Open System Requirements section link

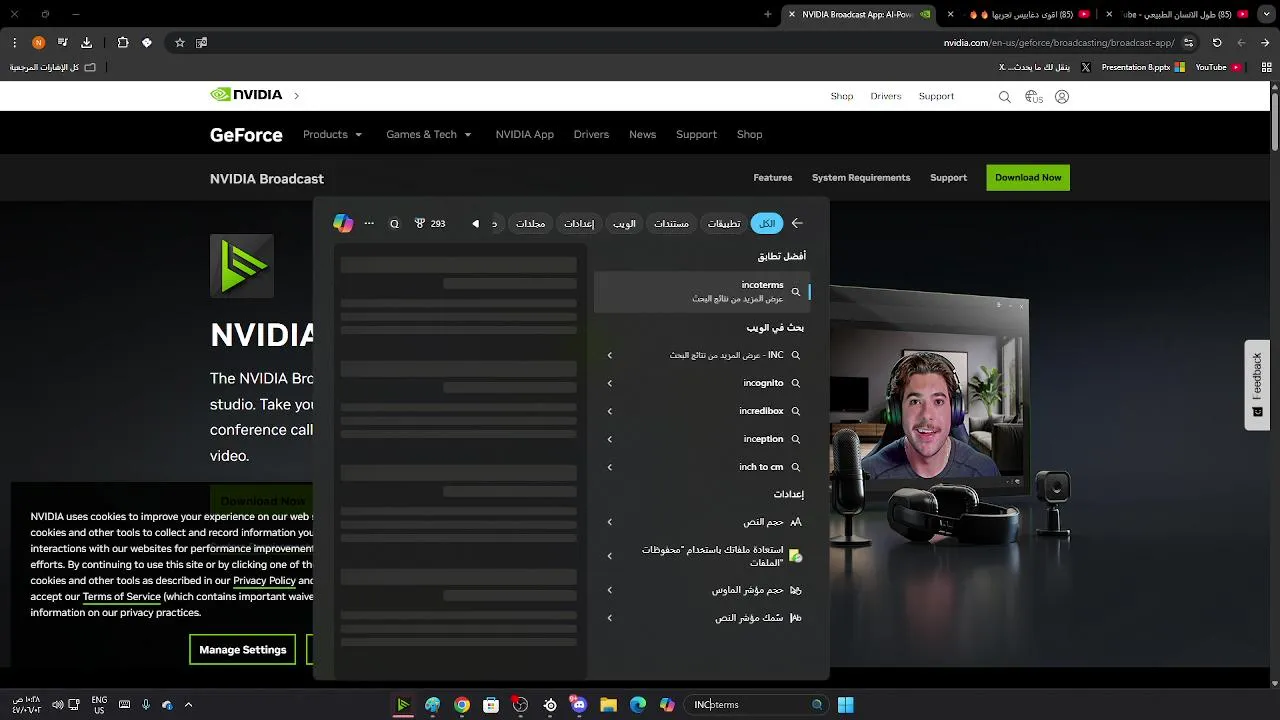point(861,178)
